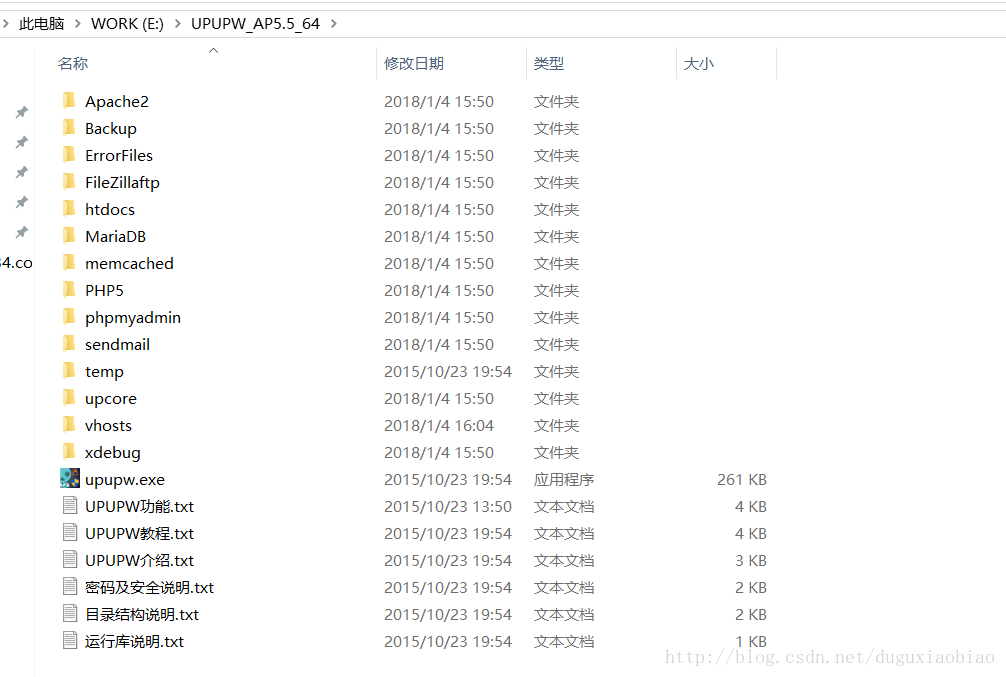Sort by the 修改日期 column header

point(414,64)
